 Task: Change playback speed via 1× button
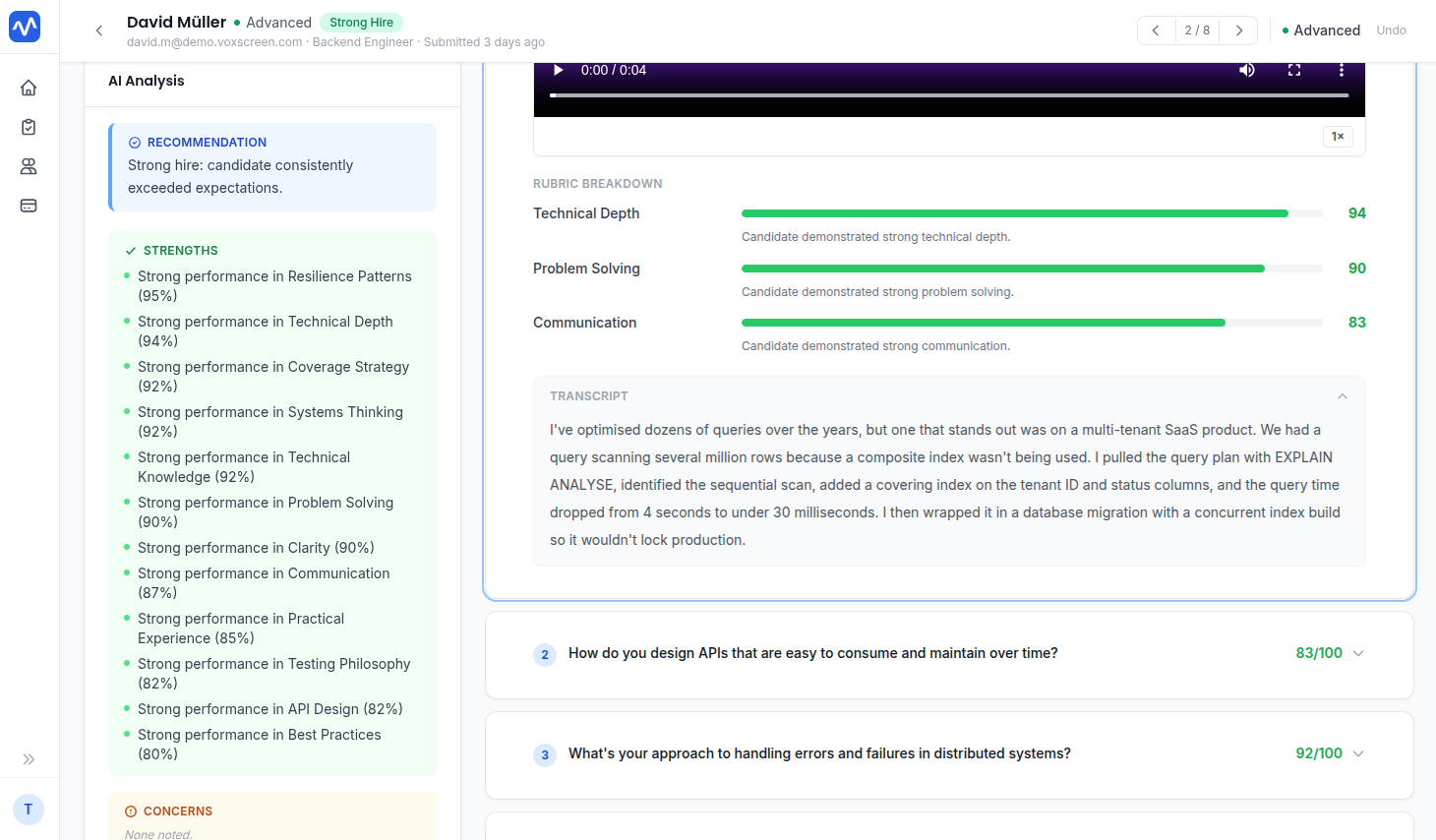tap(1338, 137)
